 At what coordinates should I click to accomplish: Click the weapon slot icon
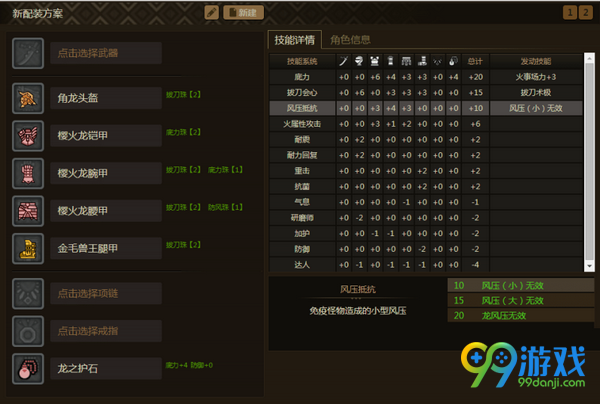(28, 53)
